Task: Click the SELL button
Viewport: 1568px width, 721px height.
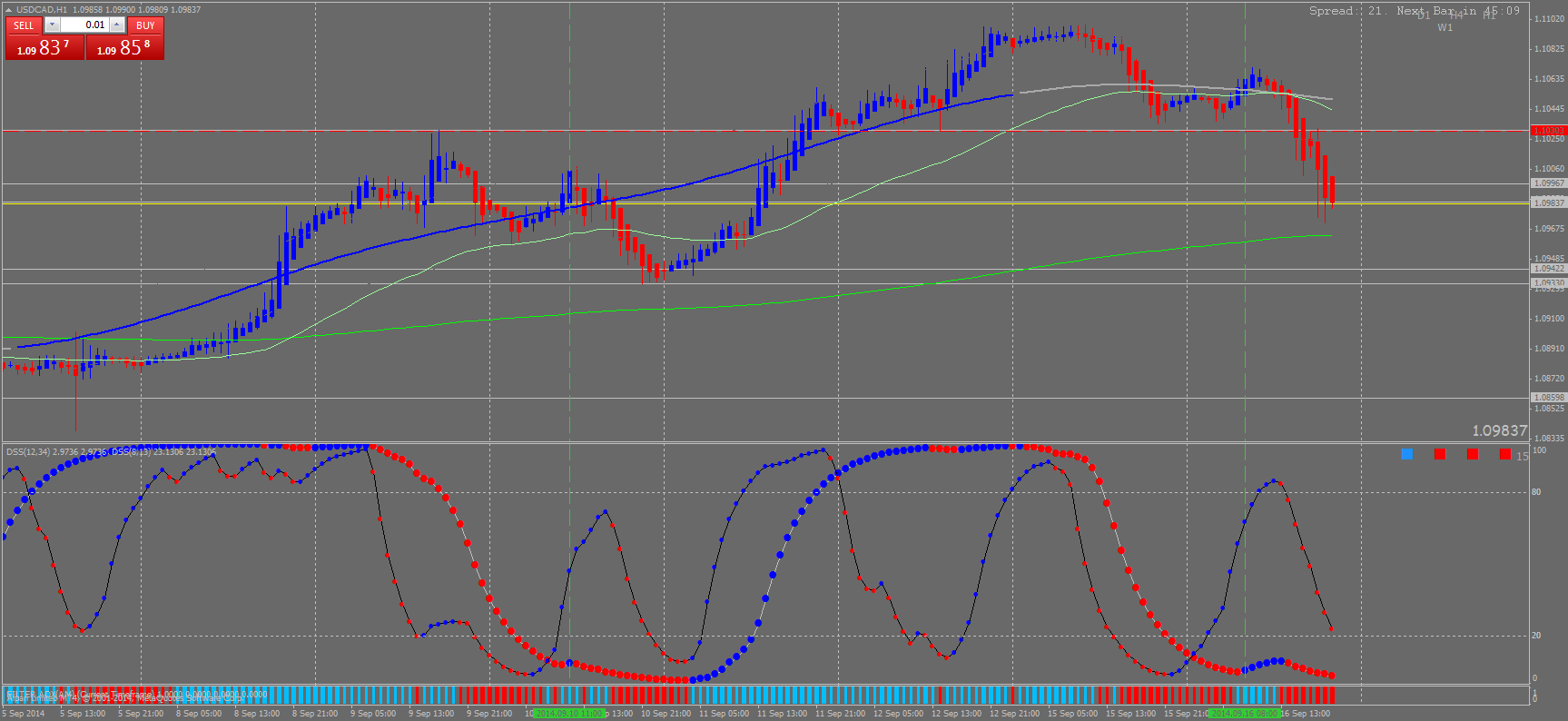Action: [24, 25]
